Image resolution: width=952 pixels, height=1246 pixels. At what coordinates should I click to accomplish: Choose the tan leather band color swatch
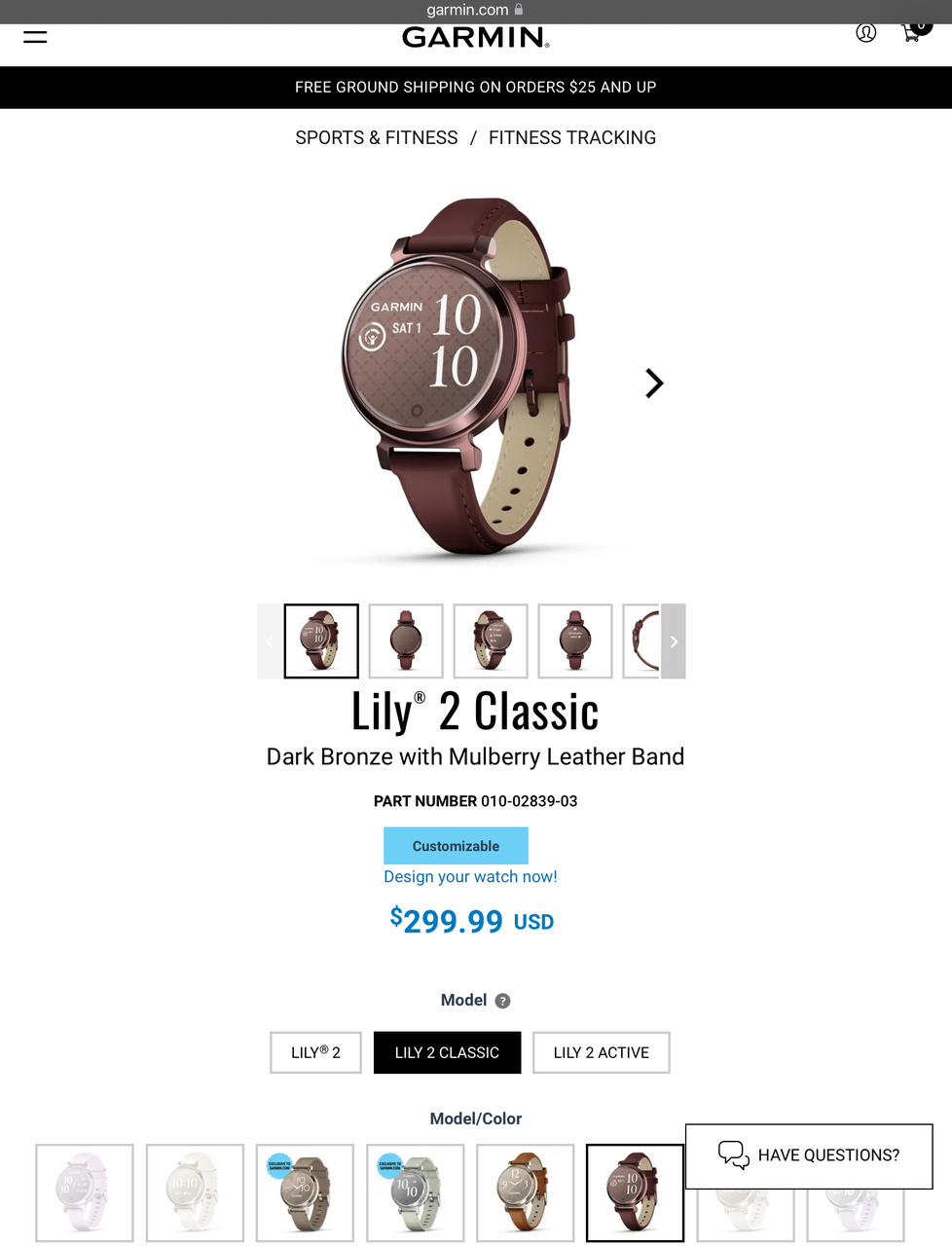(x=525, y=1192)
